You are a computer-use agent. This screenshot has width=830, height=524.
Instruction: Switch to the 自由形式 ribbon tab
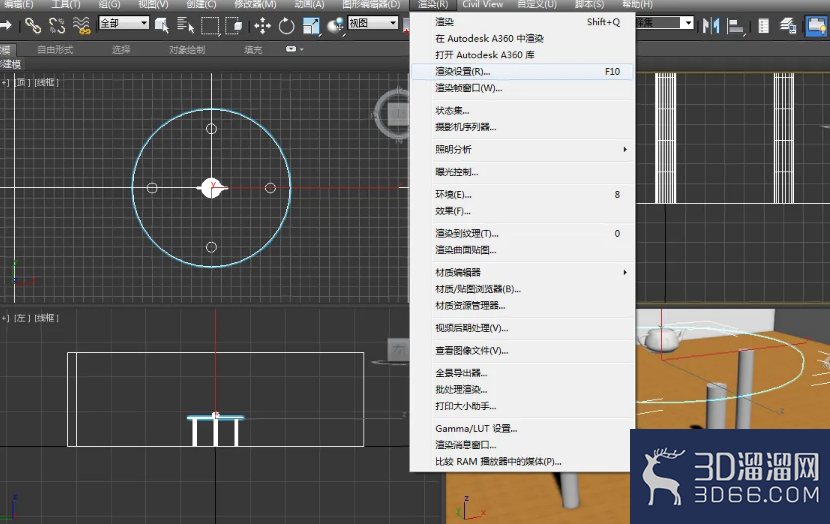tap(55, 50)
